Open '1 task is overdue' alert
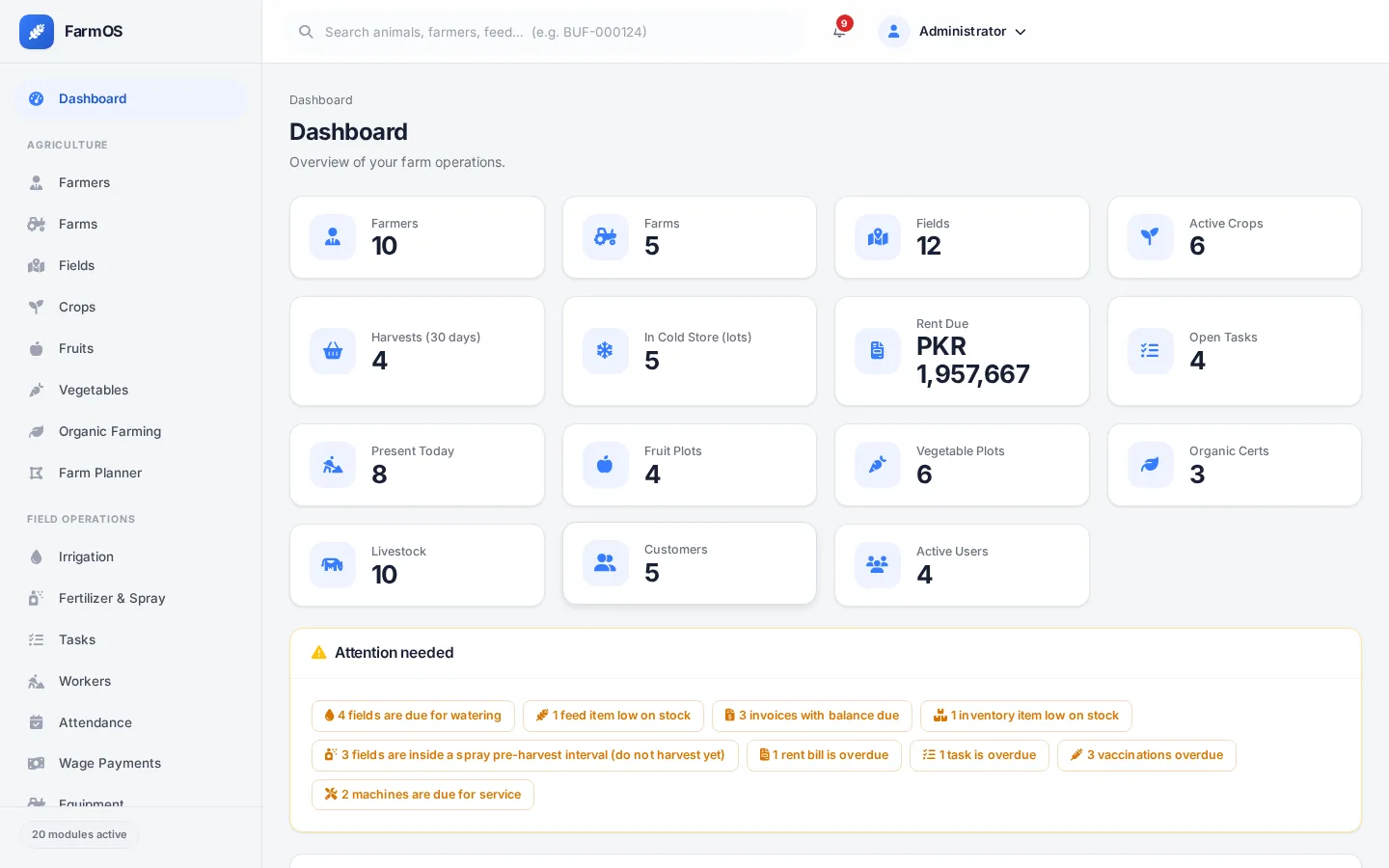 (x=979, y=755)
